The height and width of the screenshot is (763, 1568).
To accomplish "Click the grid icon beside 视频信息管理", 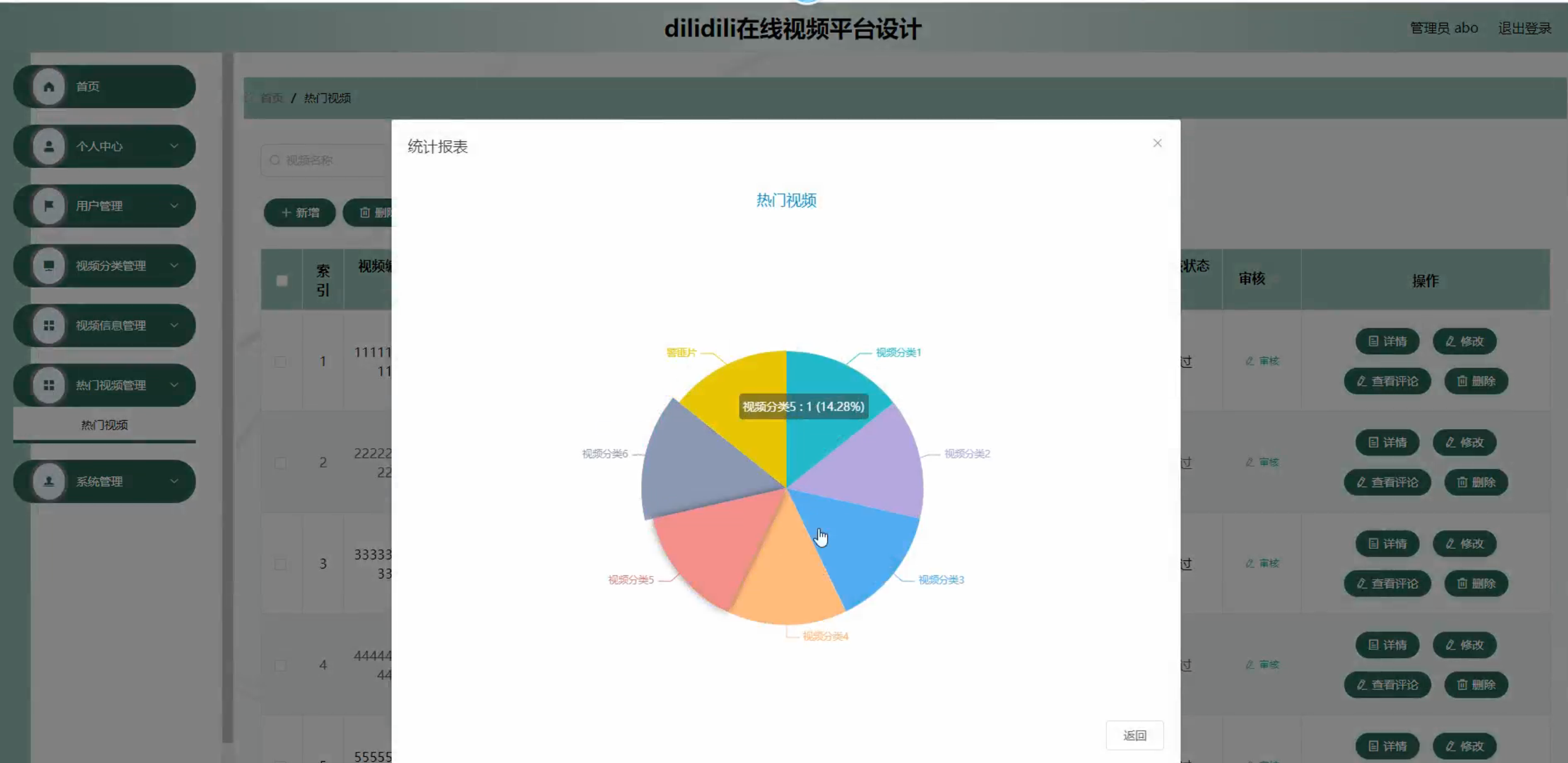I will coord(49,325).
